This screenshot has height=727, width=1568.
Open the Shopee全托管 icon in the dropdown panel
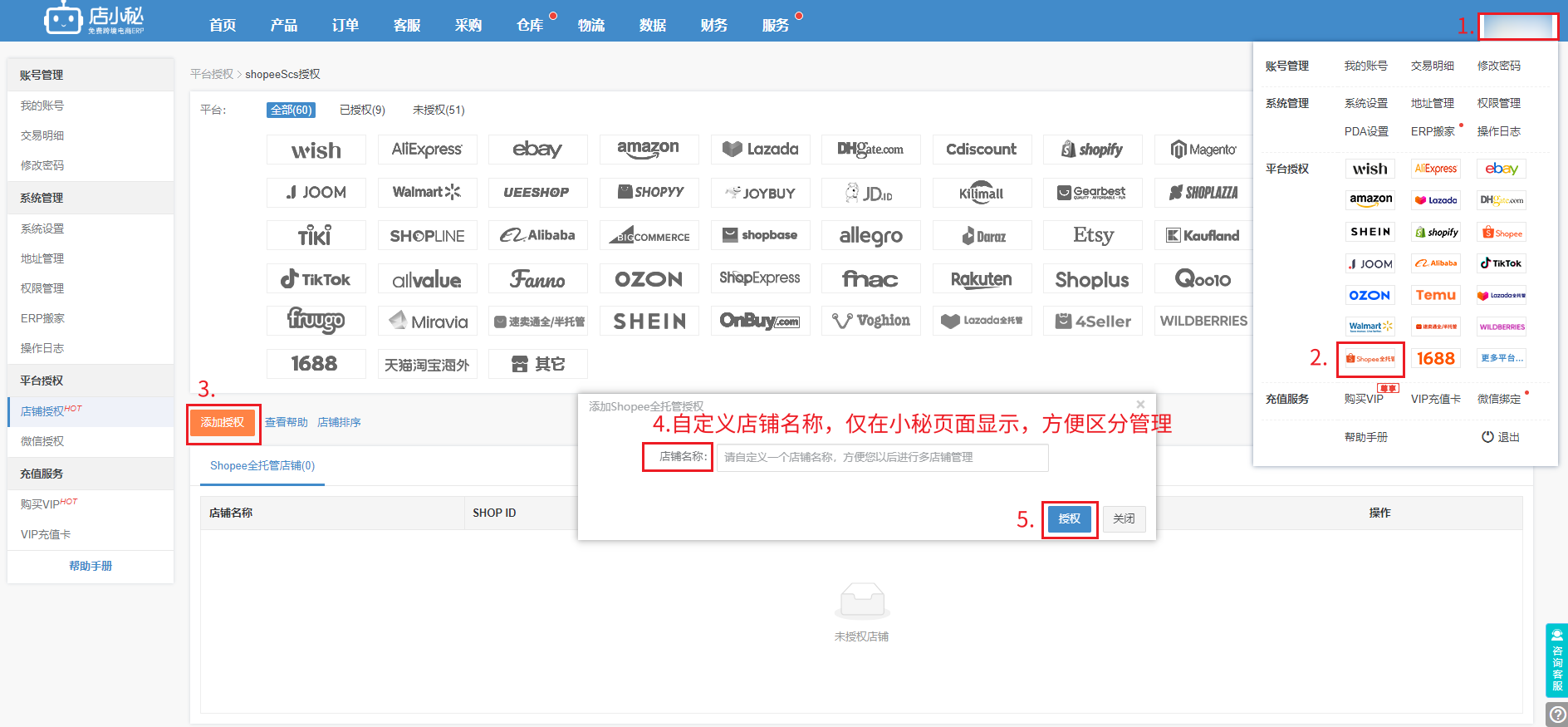pyautogui.click(x=1370, y=359)
